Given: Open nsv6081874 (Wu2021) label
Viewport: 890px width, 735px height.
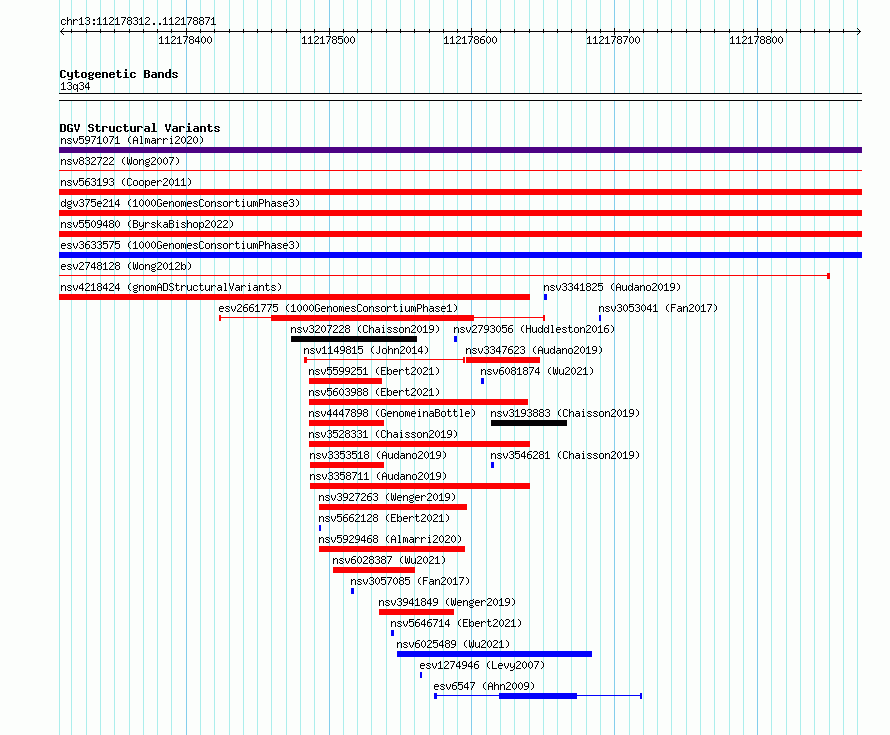Looking at the screenshot, I should click(537, 371).
